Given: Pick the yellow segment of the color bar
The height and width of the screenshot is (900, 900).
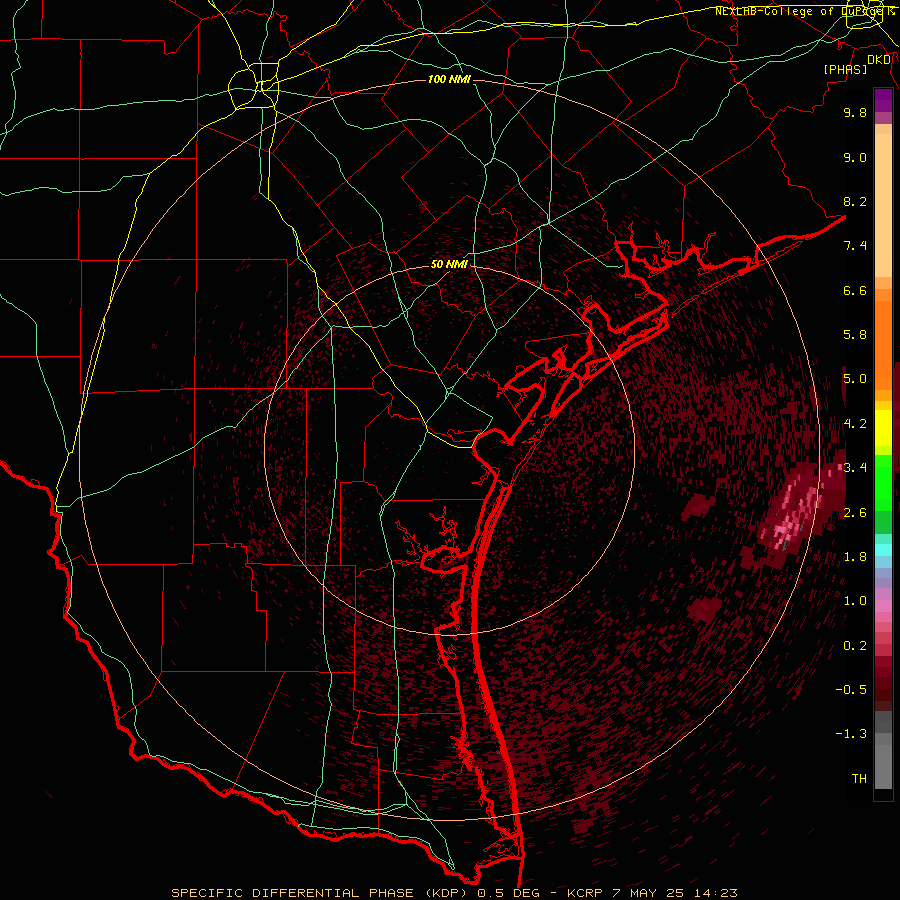Looking at the screenshot, I should tap(883, 428).
